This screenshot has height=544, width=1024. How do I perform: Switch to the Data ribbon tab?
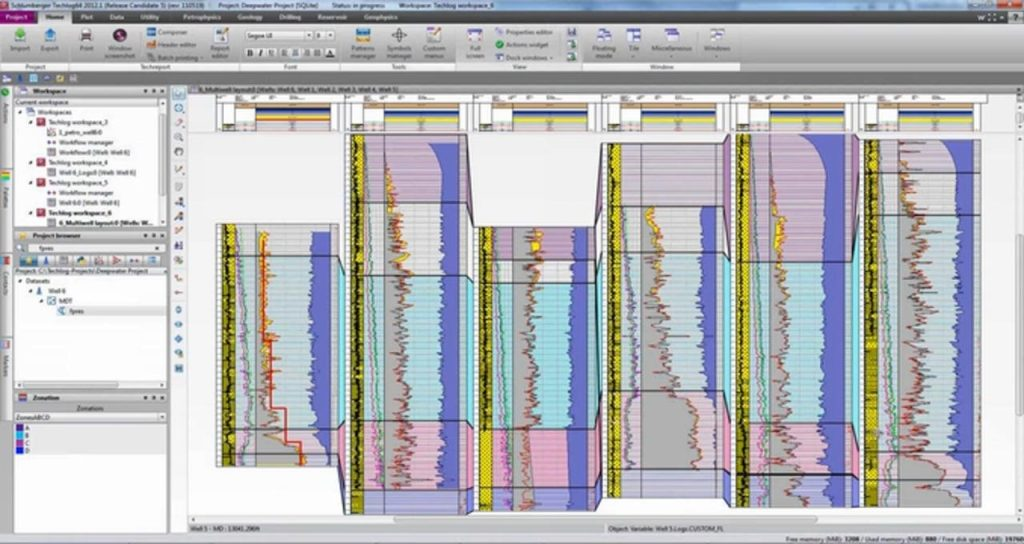coord(117,17)
